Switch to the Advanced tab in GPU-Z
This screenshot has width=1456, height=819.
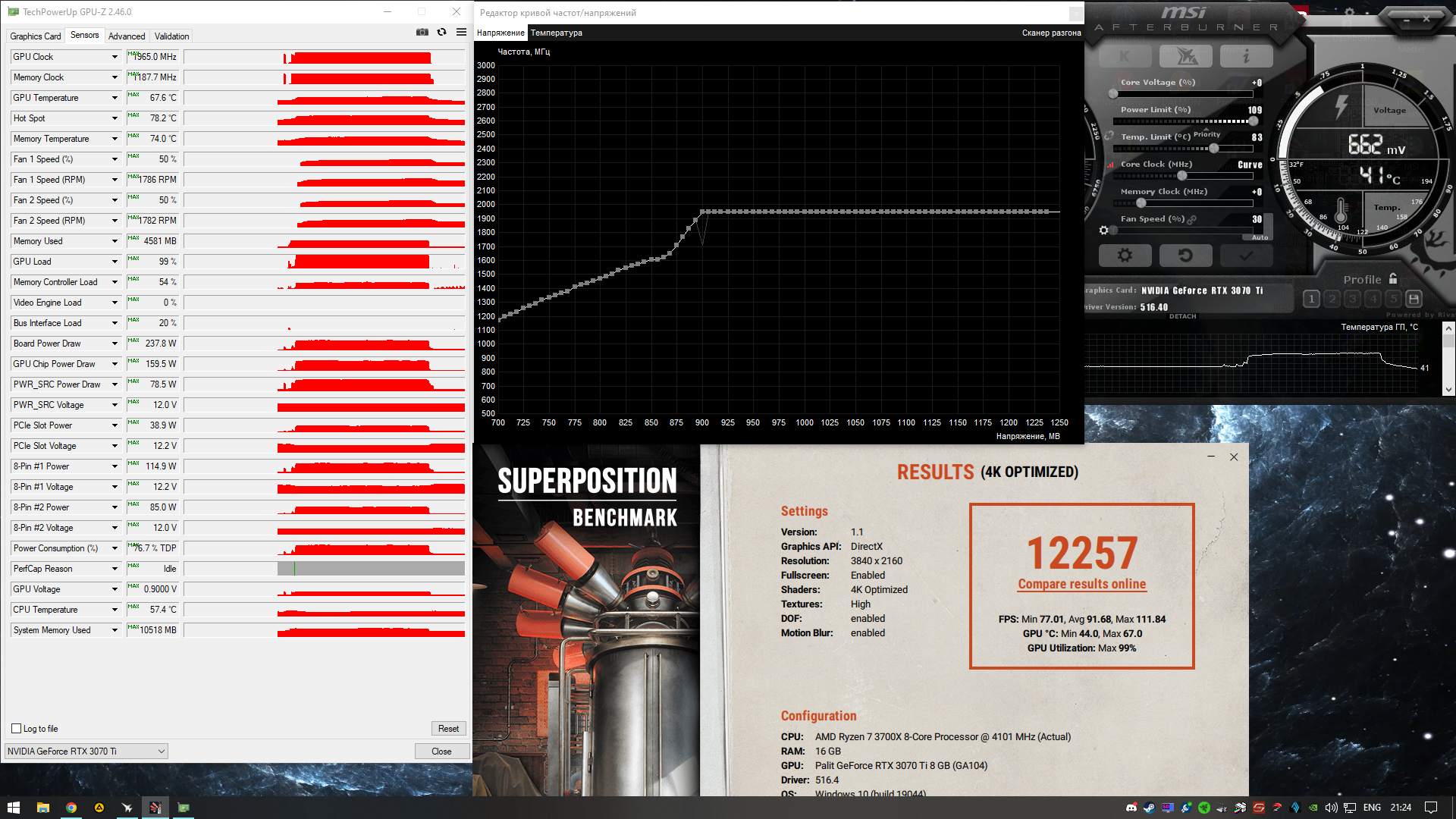(127, 36)
